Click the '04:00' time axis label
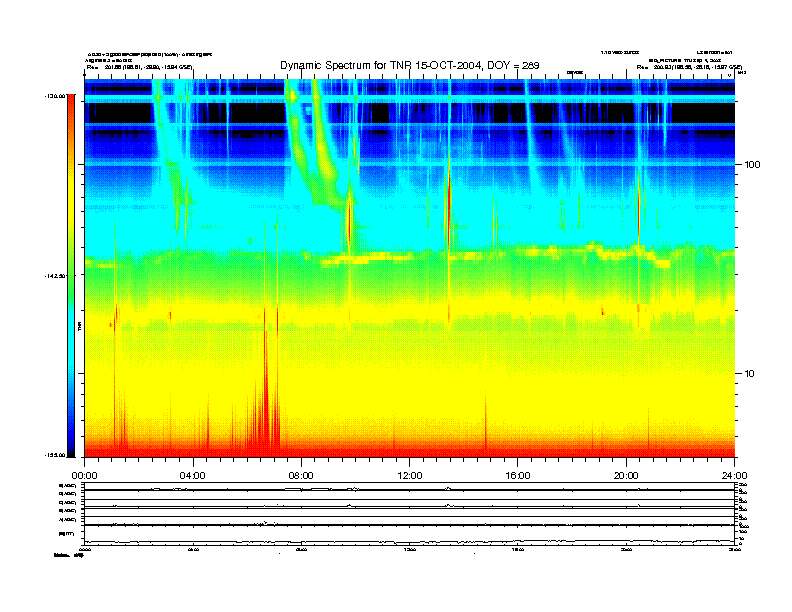Screen dimensions: 792x612 tap(193, 476)
